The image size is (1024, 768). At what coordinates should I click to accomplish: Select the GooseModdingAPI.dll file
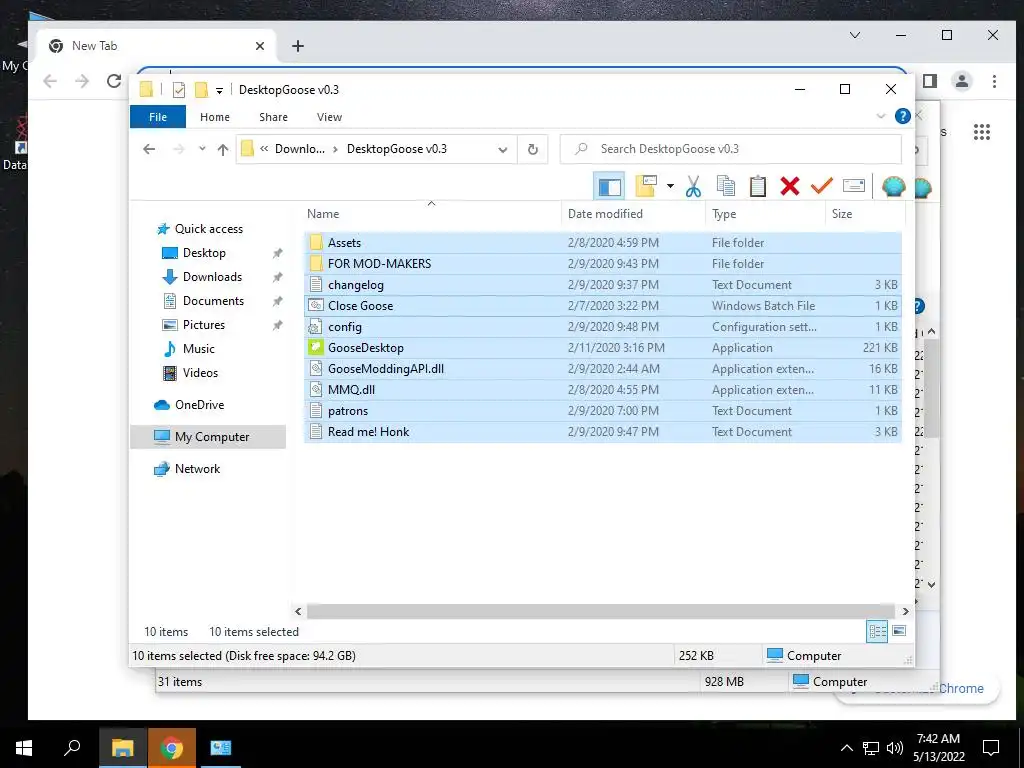pyautogui.click(x=602, y=368)
